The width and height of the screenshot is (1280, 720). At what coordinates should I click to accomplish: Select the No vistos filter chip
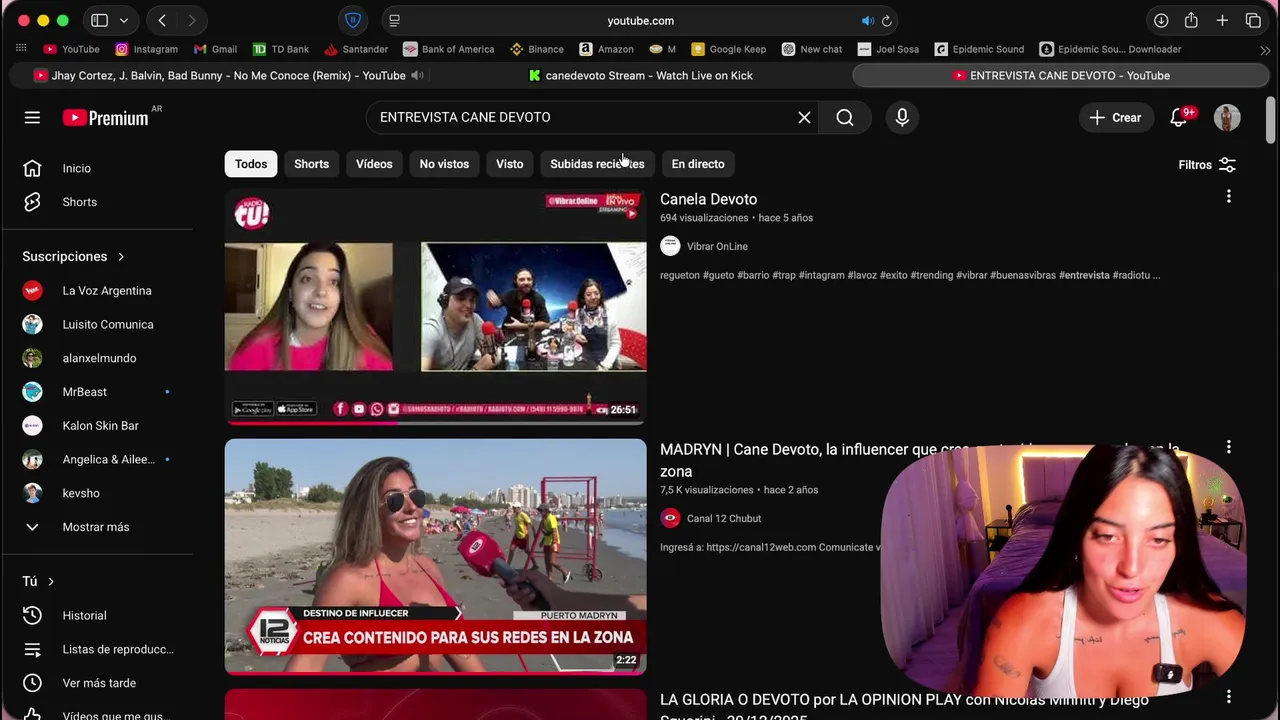click(444, 164)
